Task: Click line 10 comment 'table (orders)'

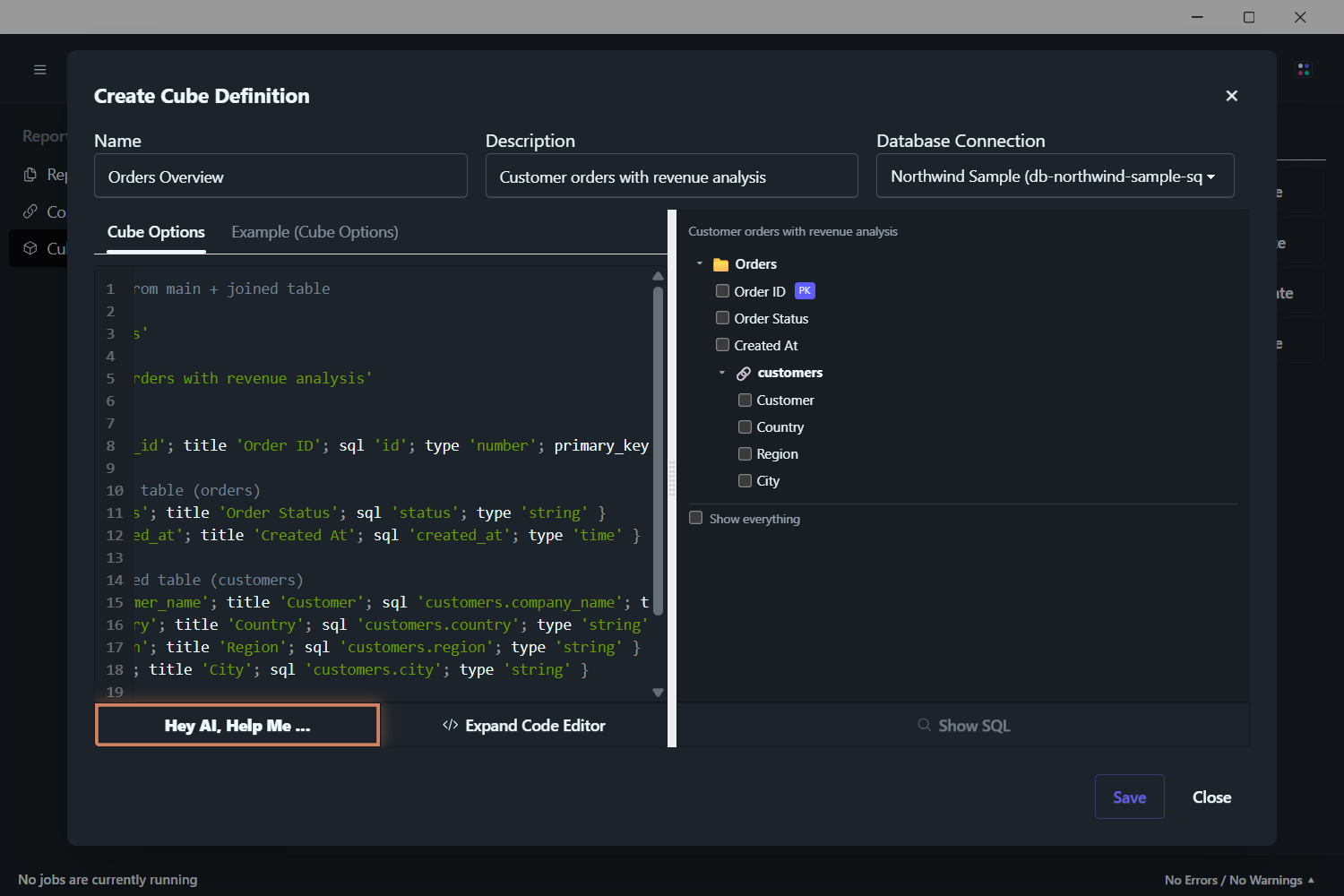Action: (200, 490)
